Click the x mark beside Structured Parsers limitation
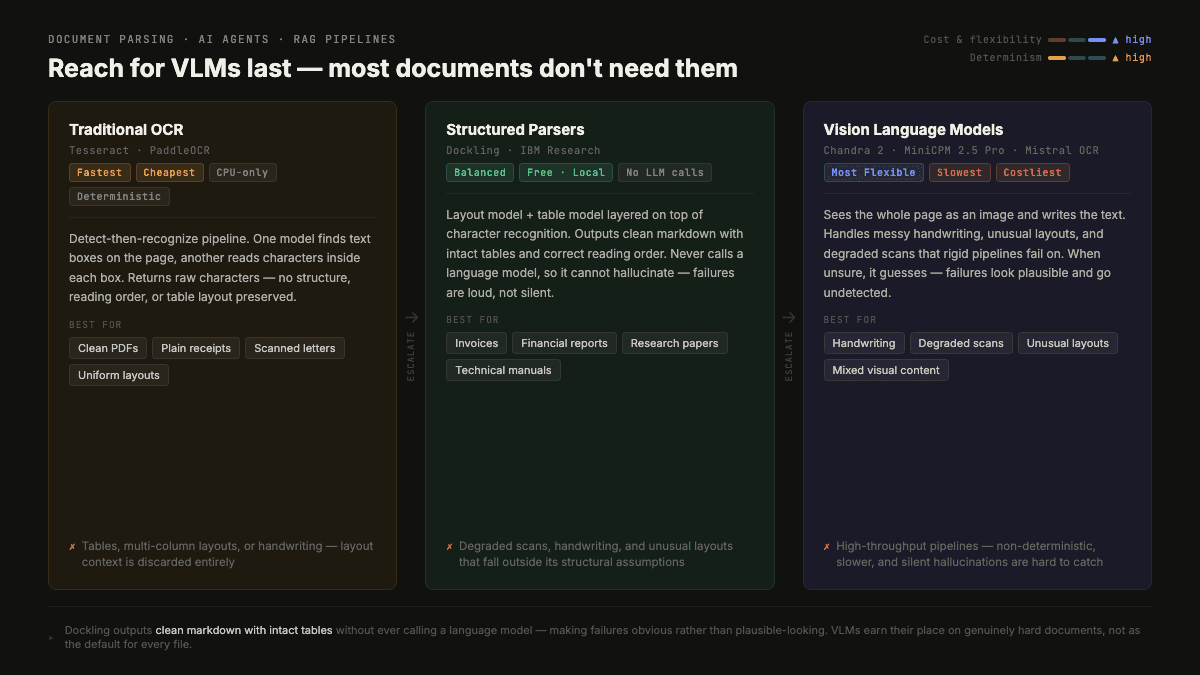The height and width of the screenshot is (675, 1200). pyautogui.click(x=449, y=547)
